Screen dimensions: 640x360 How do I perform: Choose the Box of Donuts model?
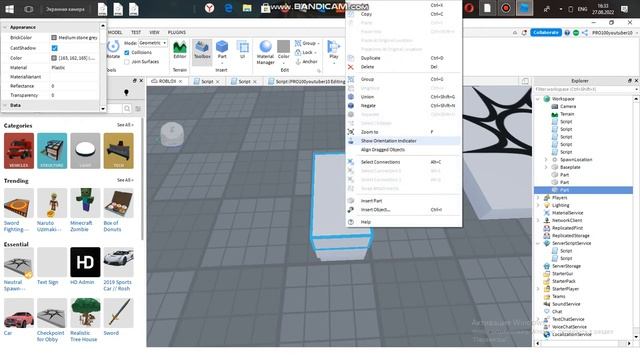[118, 210]
